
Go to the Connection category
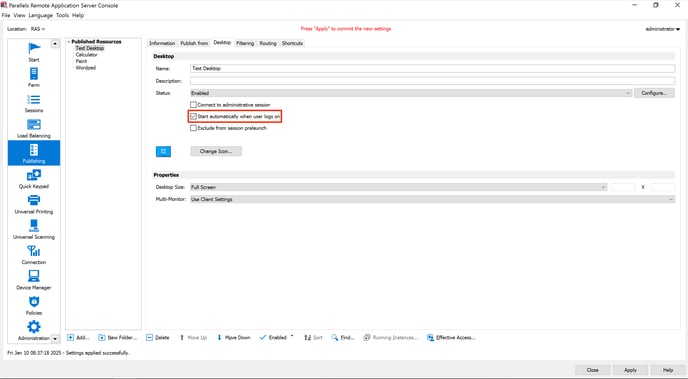34,254
